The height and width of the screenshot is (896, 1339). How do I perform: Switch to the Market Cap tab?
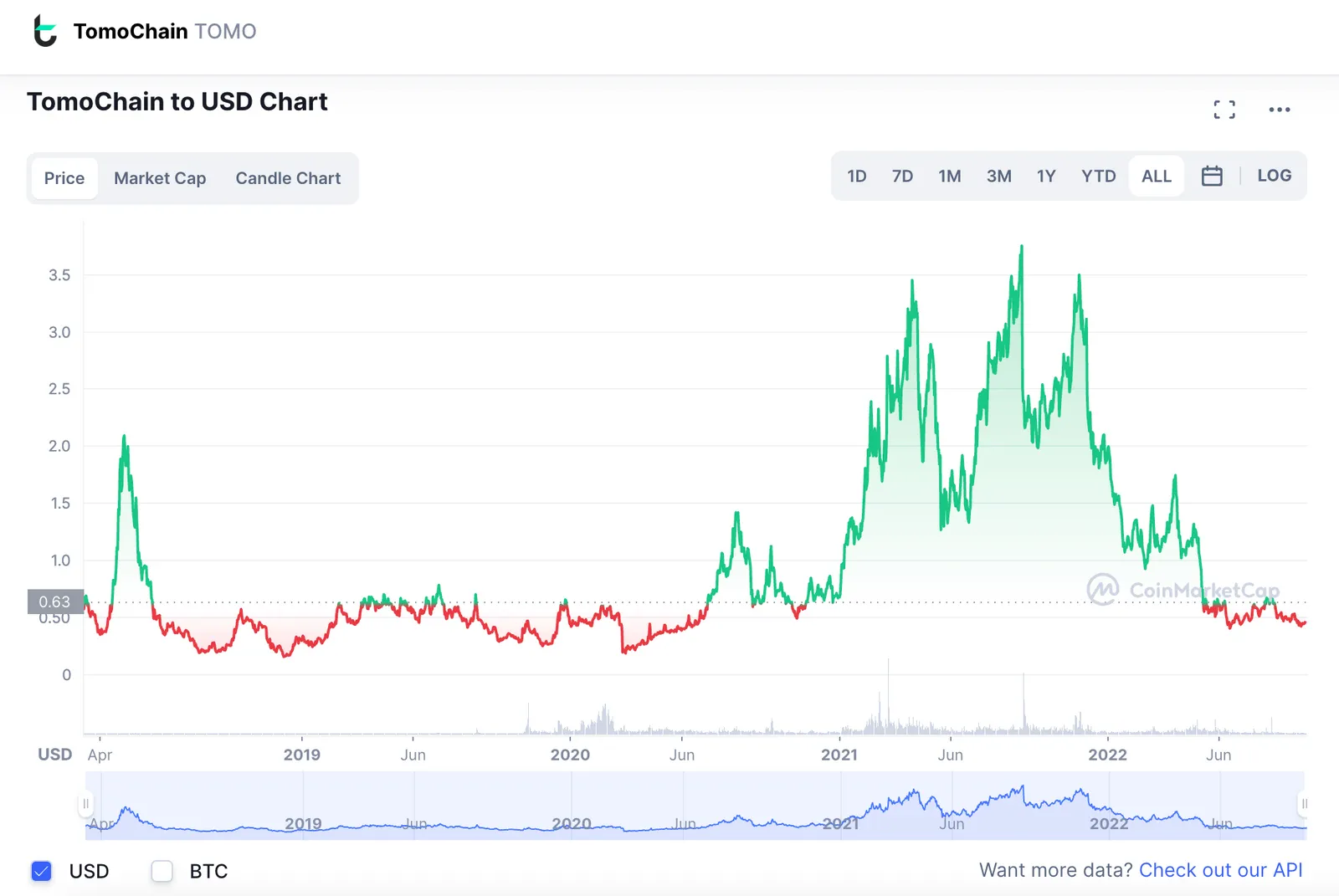[160, 178]
